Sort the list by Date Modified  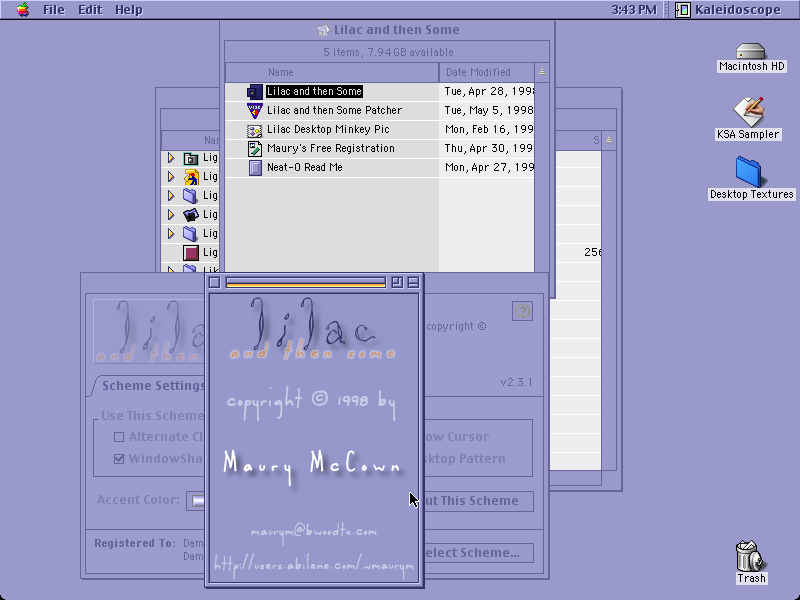click(x=487, y=72)
